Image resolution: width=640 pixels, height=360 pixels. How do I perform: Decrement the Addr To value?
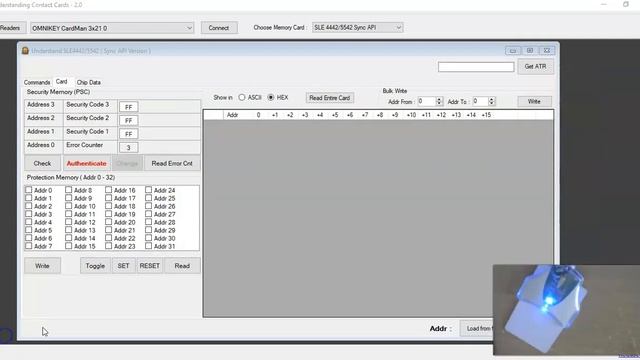(x=491, y=104)
